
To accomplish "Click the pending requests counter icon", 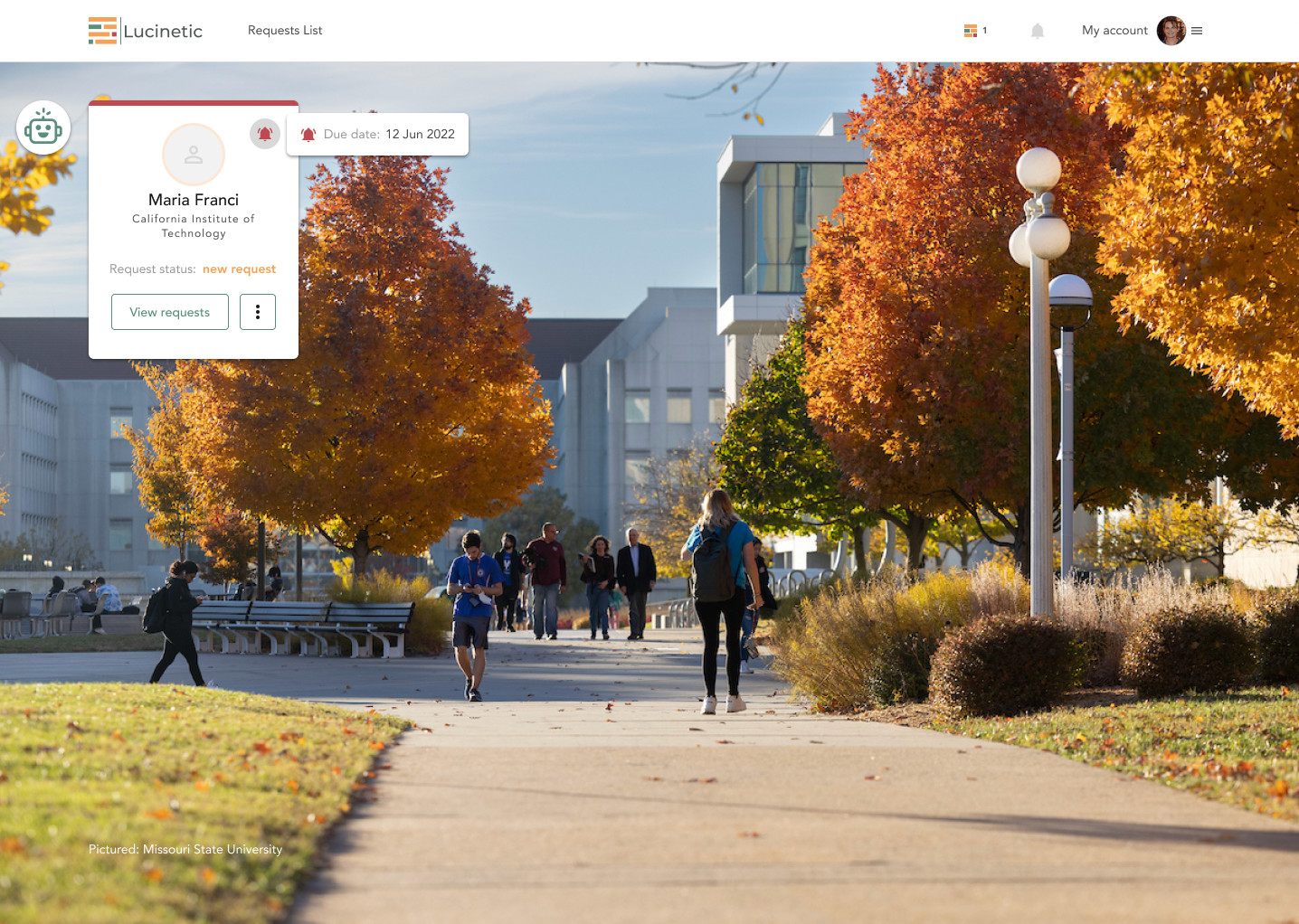I will click(970, 31).
